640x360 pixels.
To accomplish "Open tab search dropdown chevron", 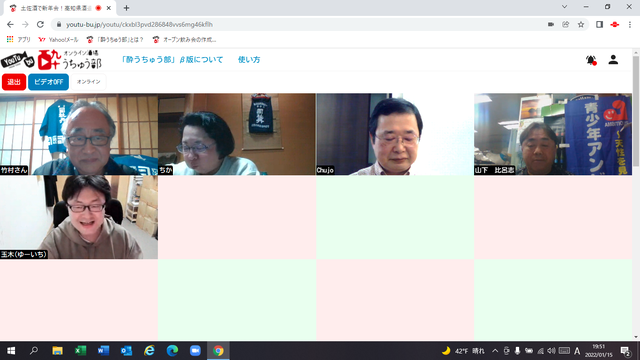I will pyautogui.click(x=564, y=7).
